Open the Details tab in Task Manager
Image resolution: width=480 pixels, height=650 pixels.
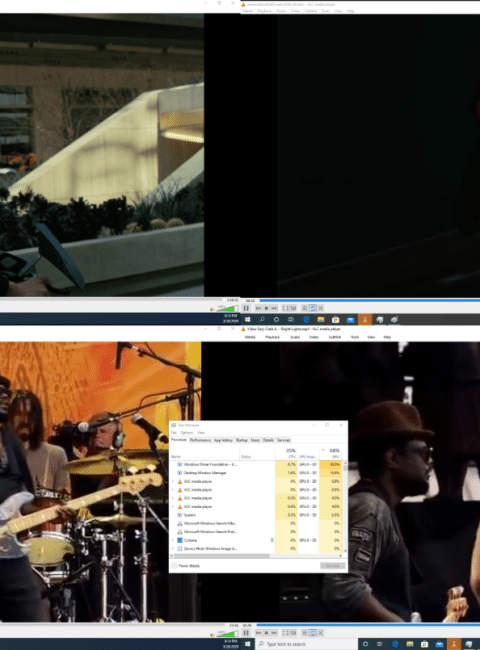(268, 440)
